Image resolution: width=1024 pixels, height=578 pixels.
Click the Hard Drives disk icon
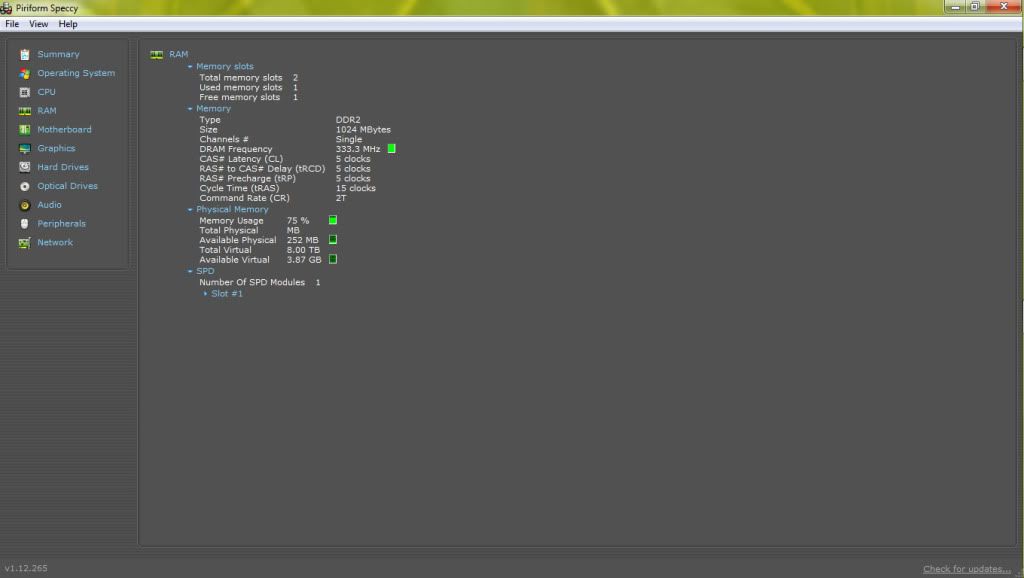(25, 167)
